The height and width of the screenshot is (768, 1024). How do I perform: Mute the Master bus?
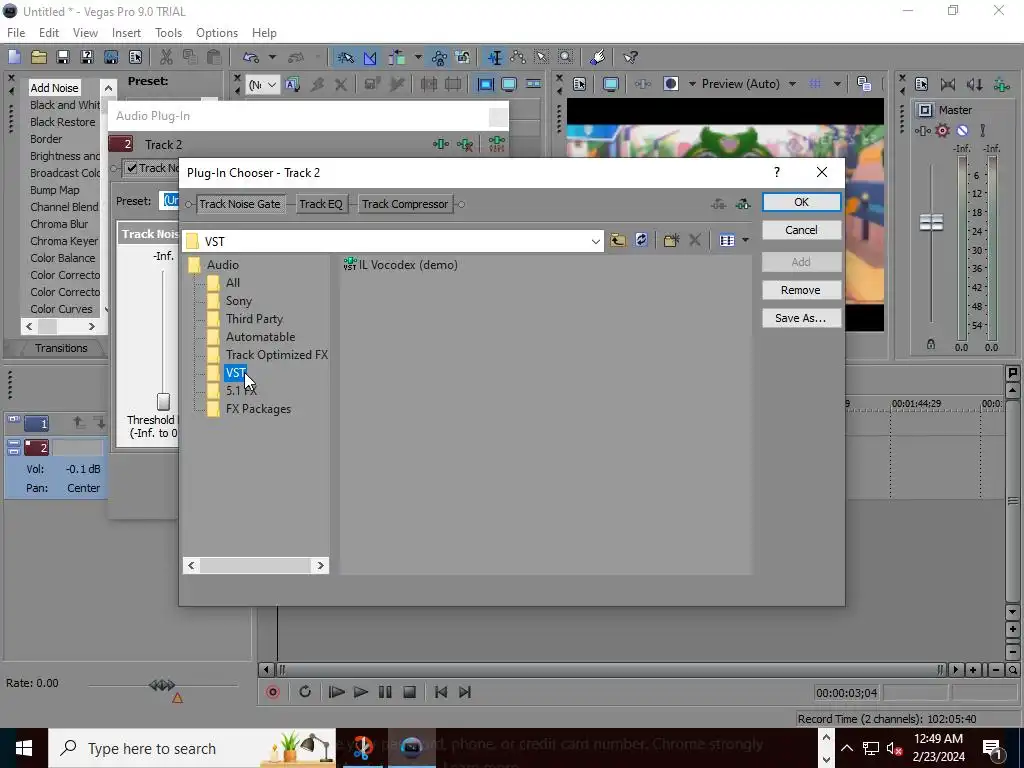[x=962, y=131]
